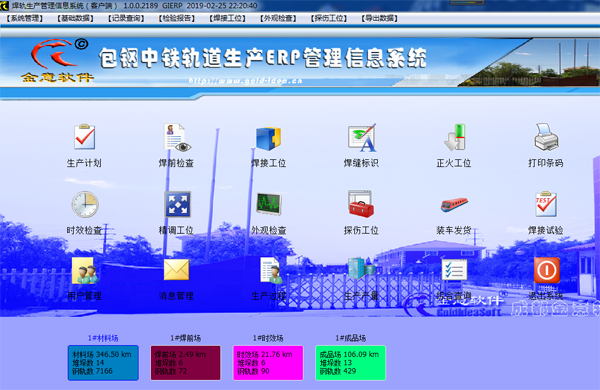The width and height of the screenshot is (600, 390).
Task: Open the 正火工位 normalizing station icon
Action: tap(454, 137)
